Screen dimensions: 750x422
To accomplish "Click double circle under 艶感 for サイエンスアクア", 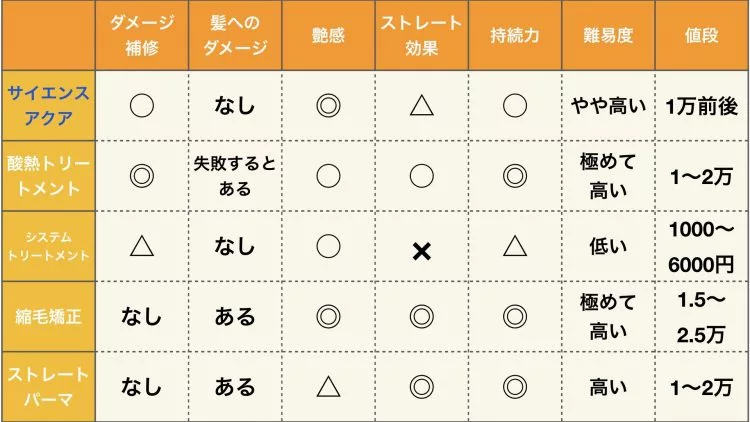I will click(x=328, y=106).
